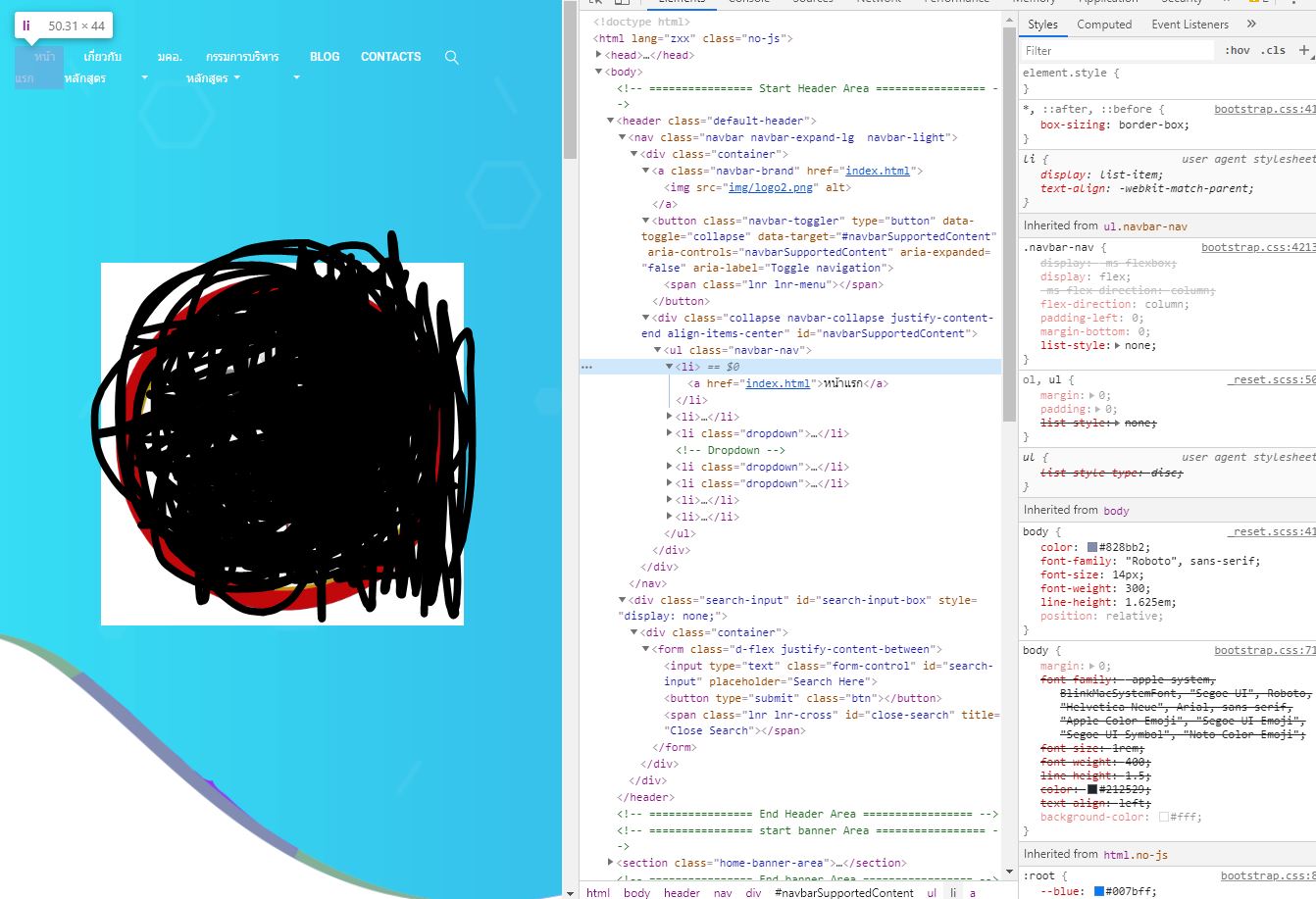Open the _reset.scss:50 source link
Image resolution: width=1316 pixels, height=899 pixels.
pos(1271,379)
